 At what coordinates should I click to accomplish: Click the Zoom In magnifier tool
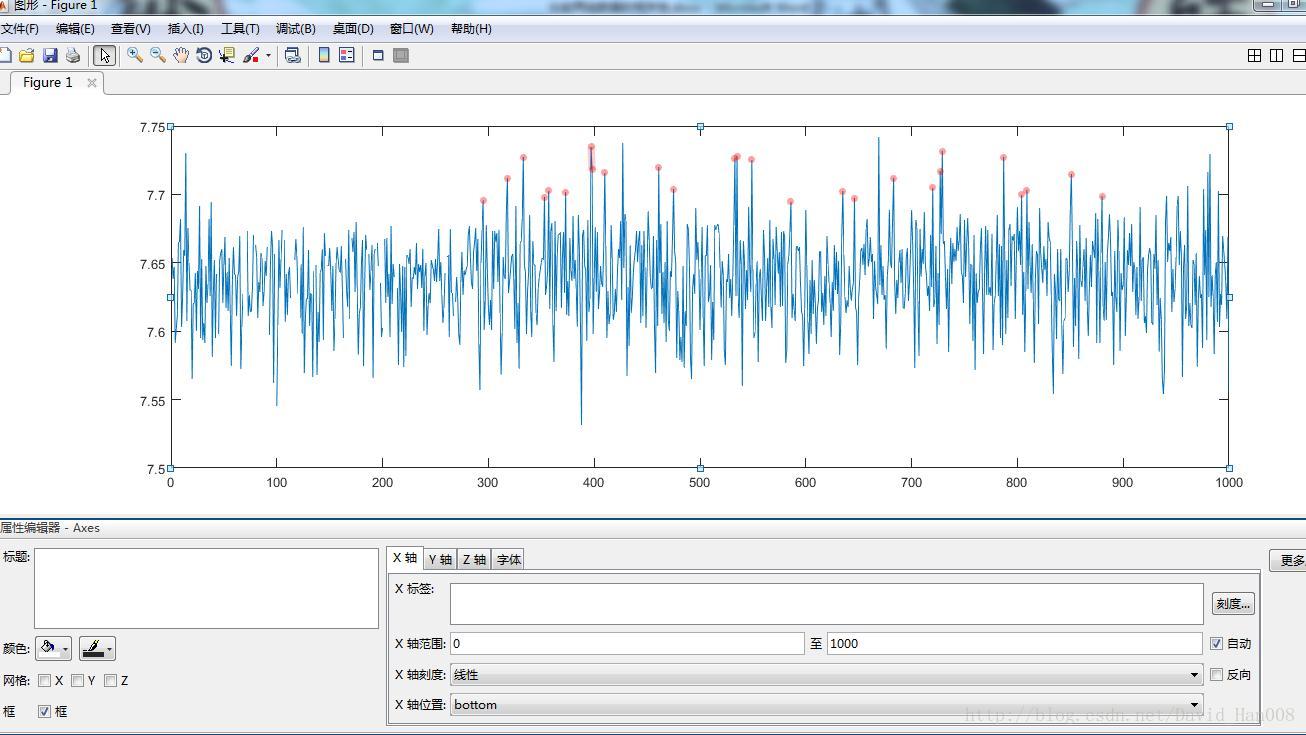tap(134, 56)
